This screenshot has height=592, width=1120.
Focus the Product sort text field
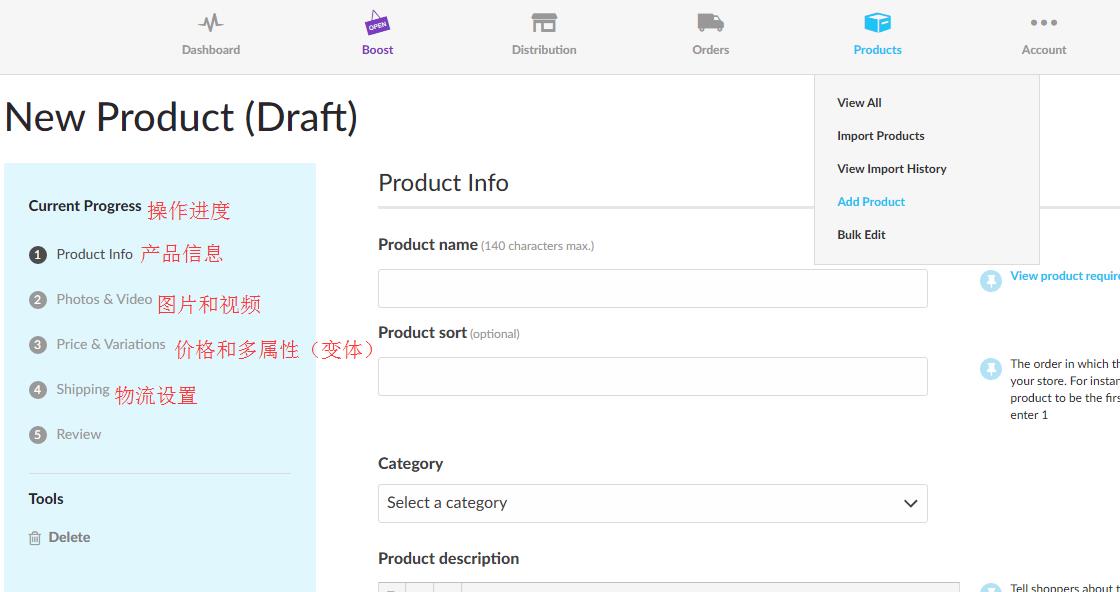(652, 376)
